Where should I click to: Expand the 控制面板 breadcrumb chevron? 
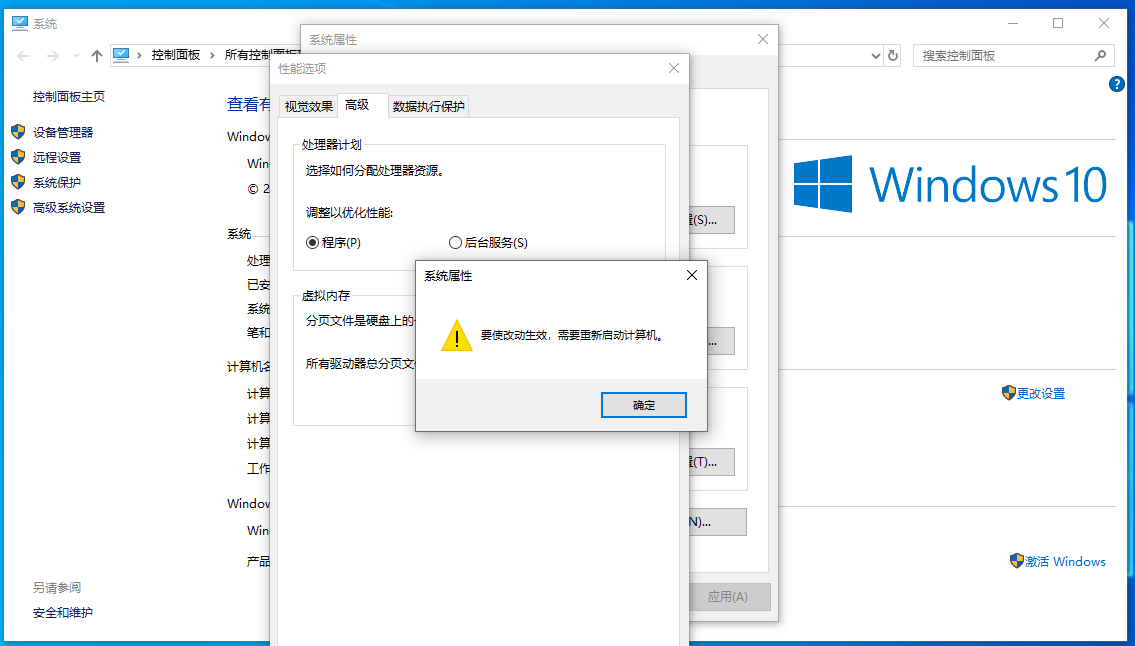tap(212, 55)
